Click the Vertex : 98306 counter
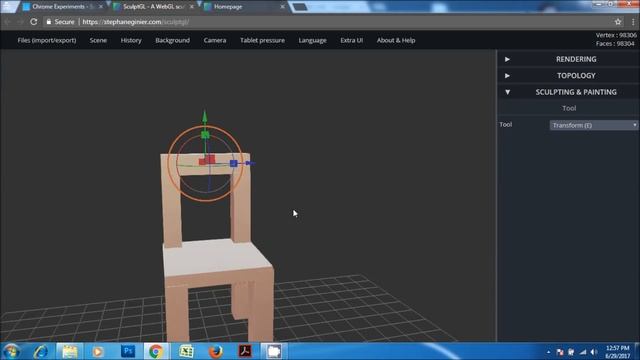Image resolution: width=640 pixels, height=360 pixels. [x=616, y=35]
